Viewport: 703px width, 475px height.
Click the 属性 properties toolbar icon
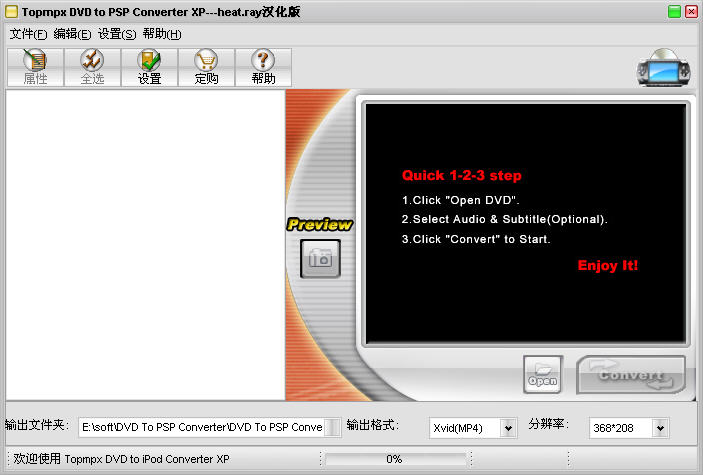tap(35, 67)
